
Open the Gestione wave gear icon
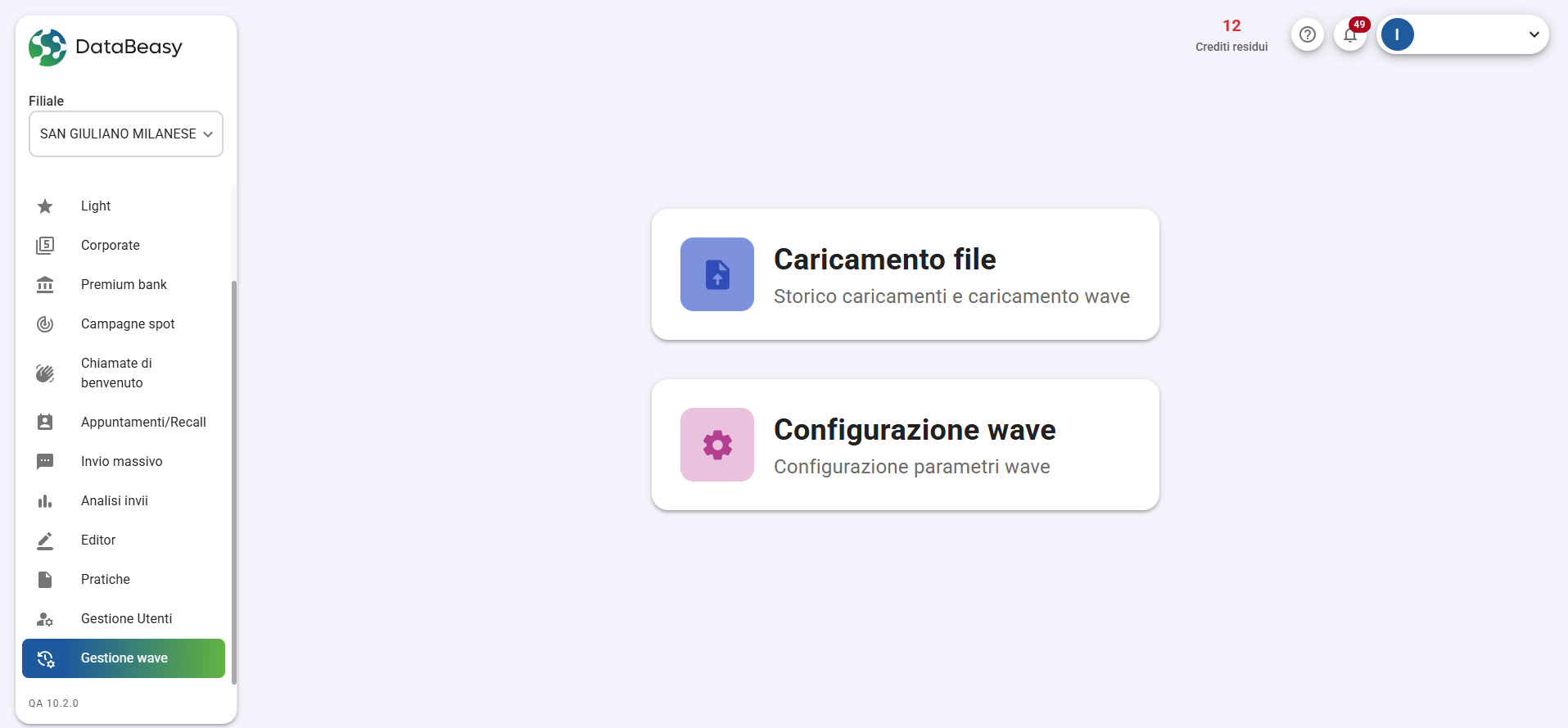point(45,658)
